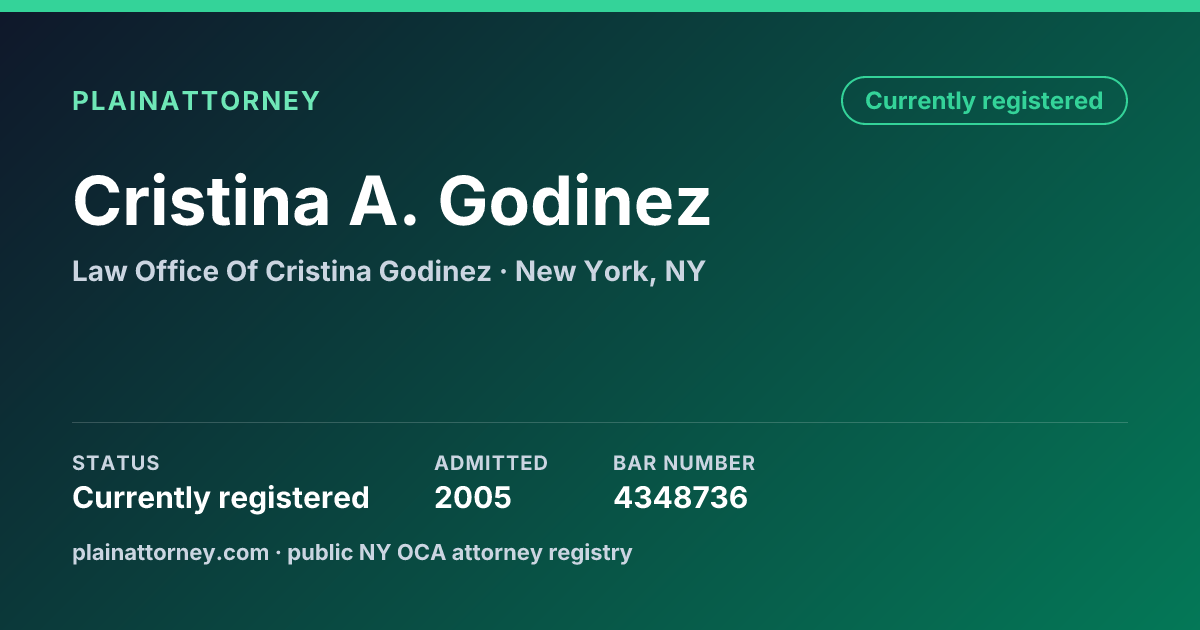Click the word registered inside pill badge
This screenshot has height=630, width=1200.
(x=1042, y=101)
